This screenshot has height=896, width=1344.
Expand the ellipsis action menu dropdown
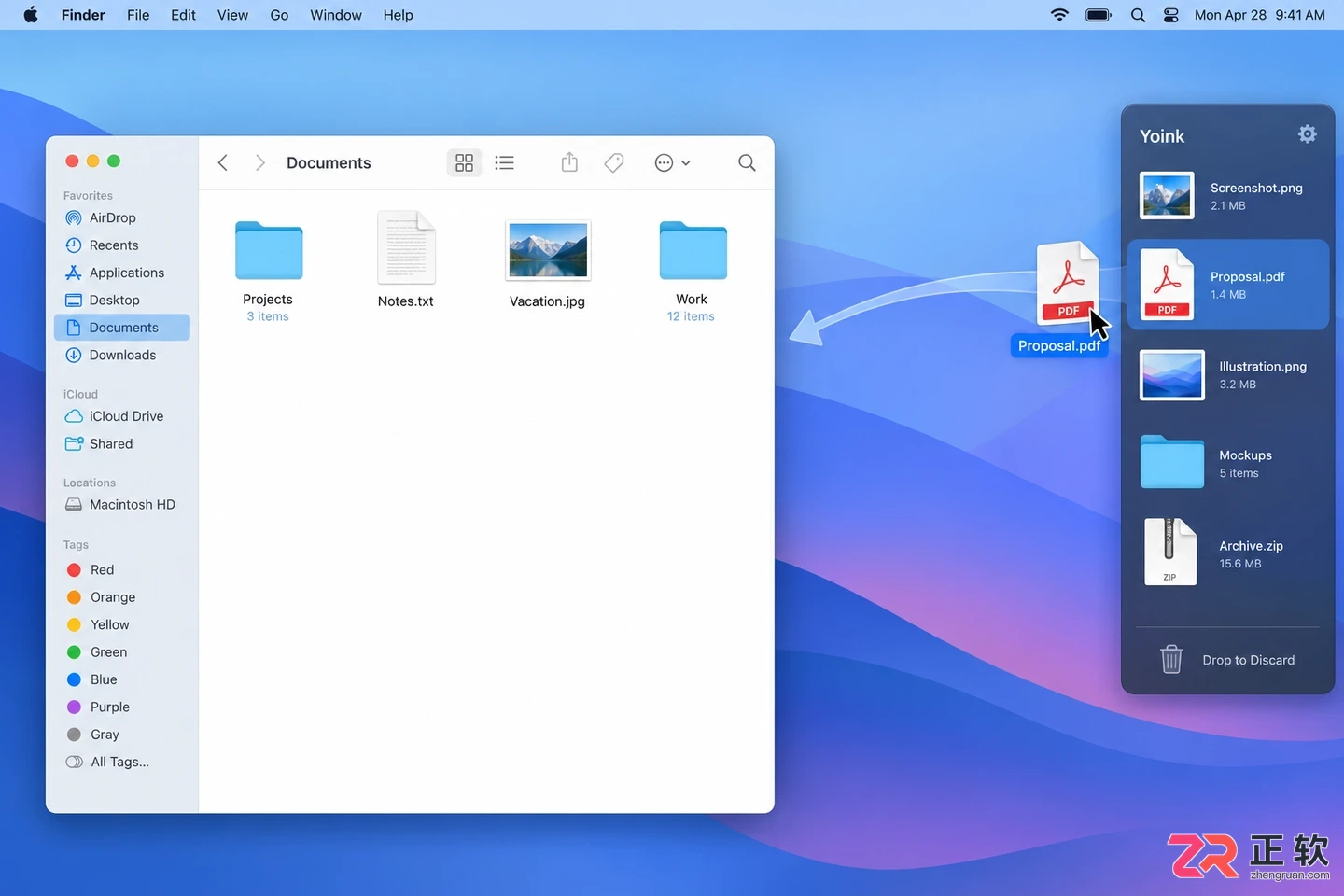point(672,162)
